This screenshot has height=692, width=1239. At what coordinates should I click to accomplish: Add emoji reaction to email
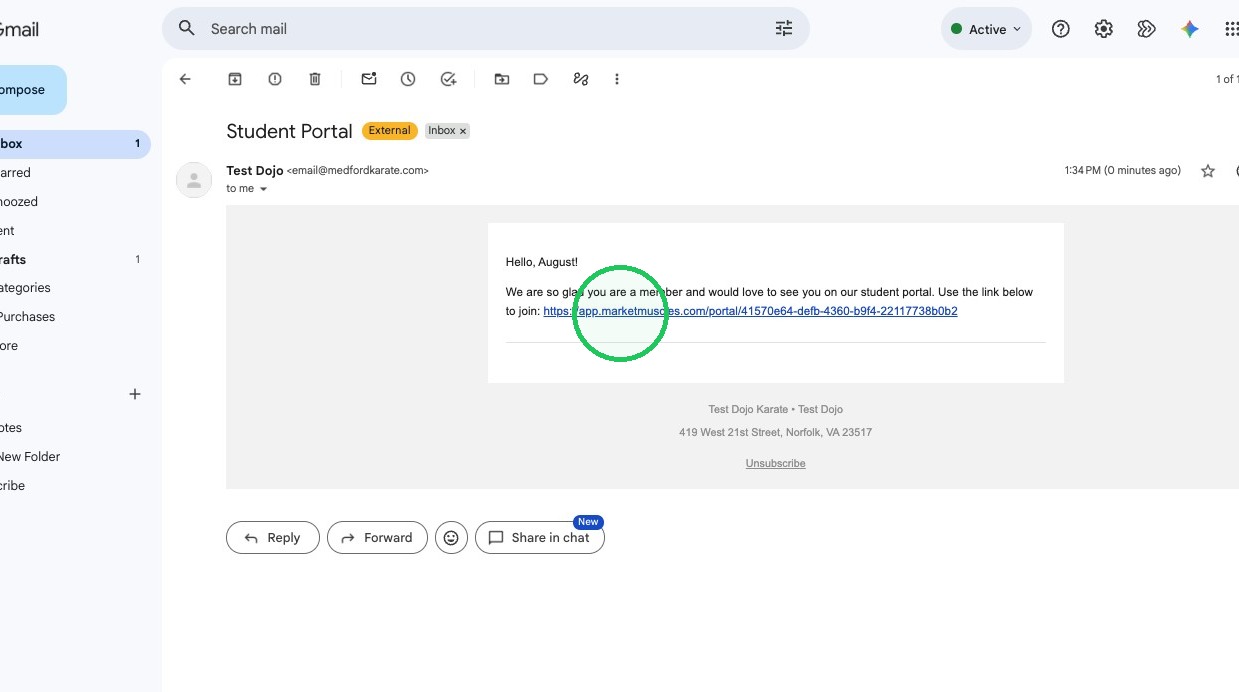point(451,538)
